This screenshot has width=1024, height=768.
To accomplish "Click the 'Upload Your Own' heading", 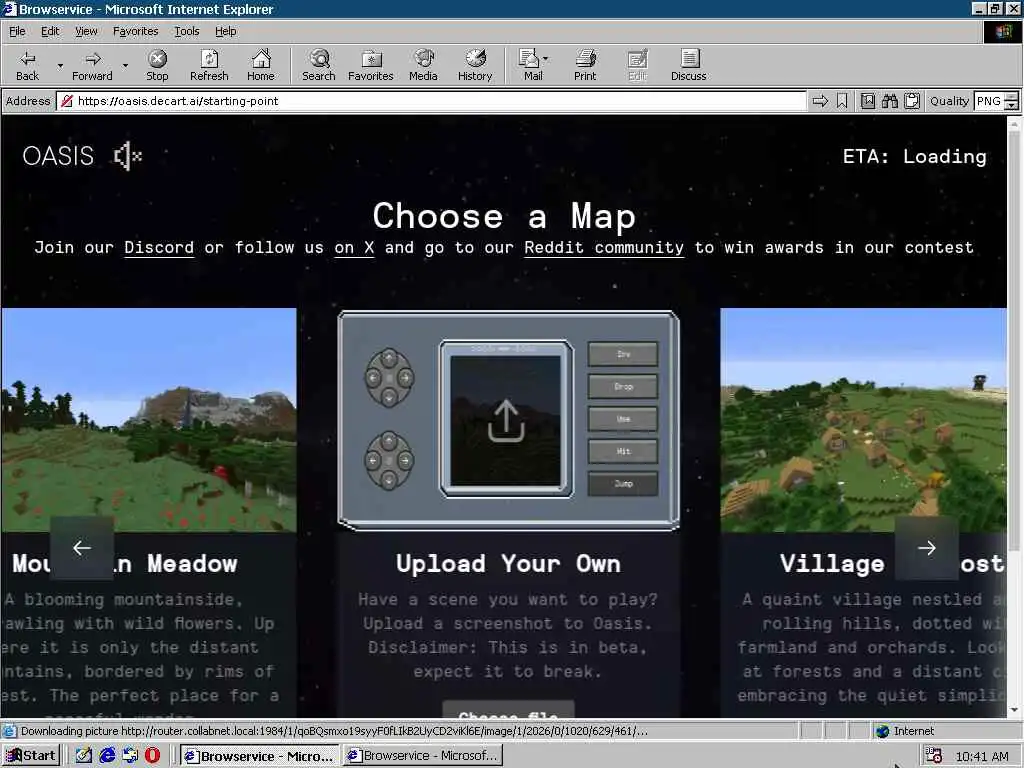I will click(508, 564).
